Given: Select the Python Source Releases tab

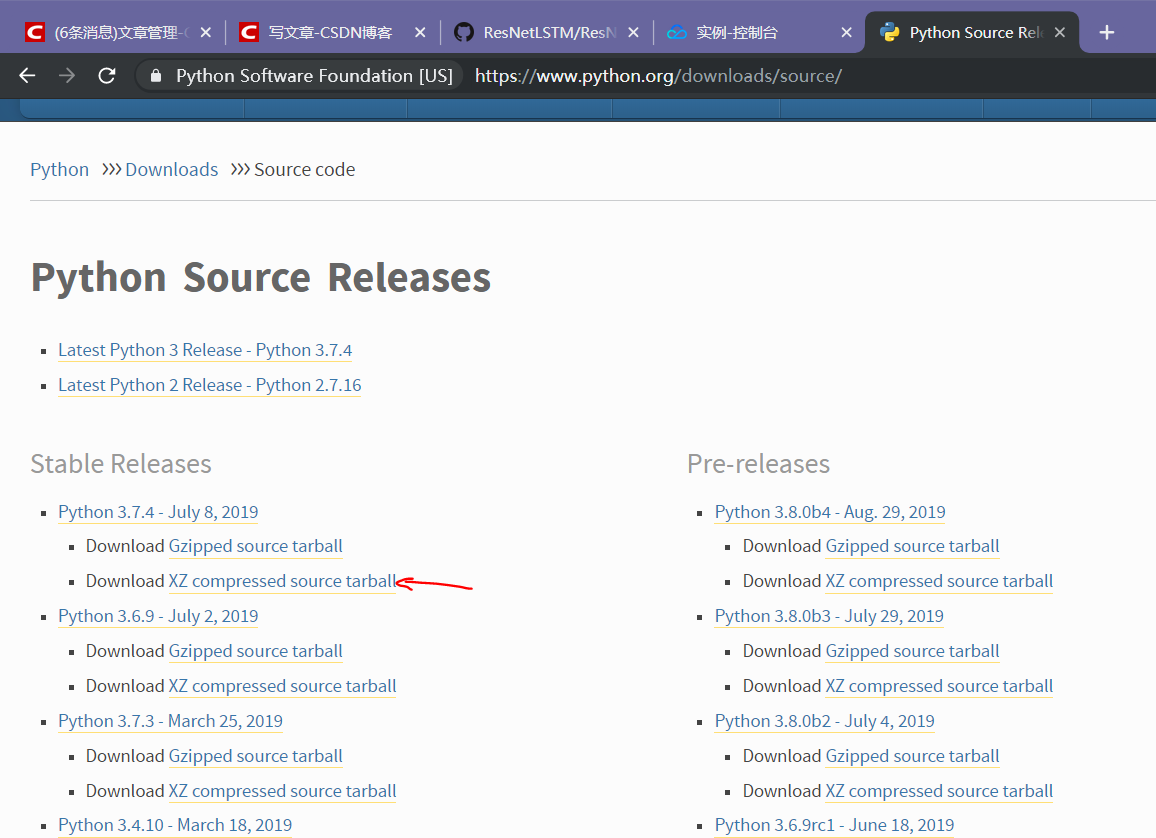Looking at the screenshot, I should 972,32.
